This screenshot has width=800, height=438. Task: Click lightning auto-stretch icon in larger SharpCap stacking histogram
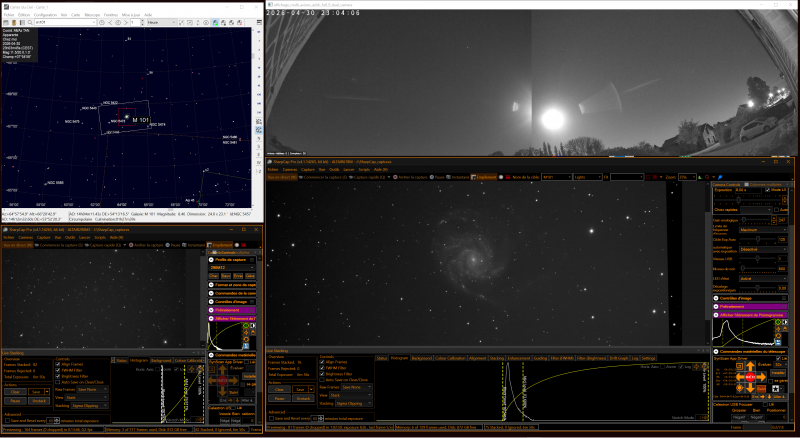(x=696, y=367)
